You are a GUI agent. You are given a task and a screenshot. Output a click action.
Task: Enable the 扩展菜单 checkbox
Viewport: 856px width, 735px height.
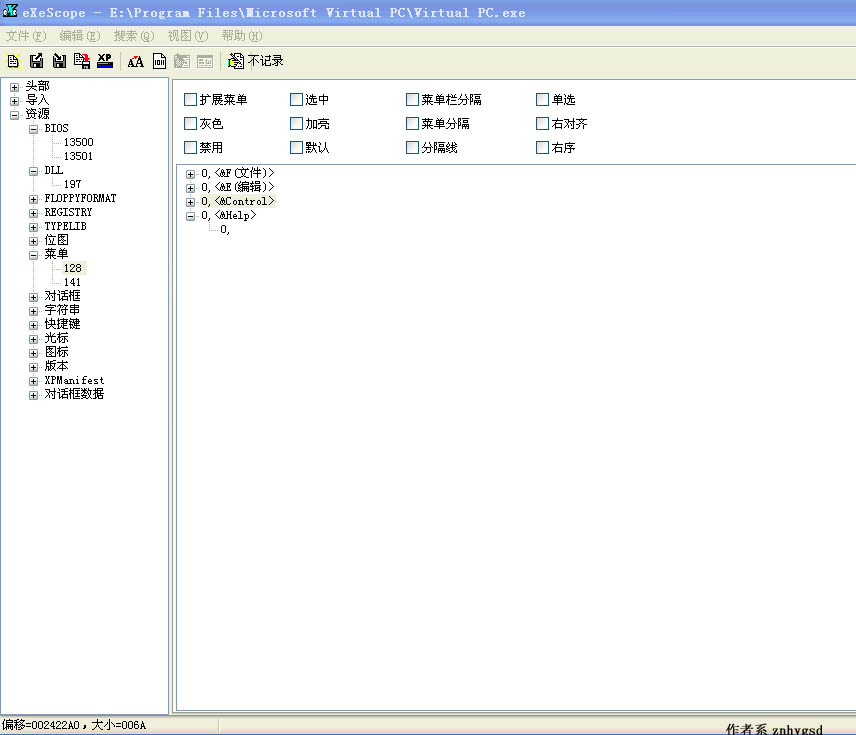pyautogui.click(x=191, y=100)
